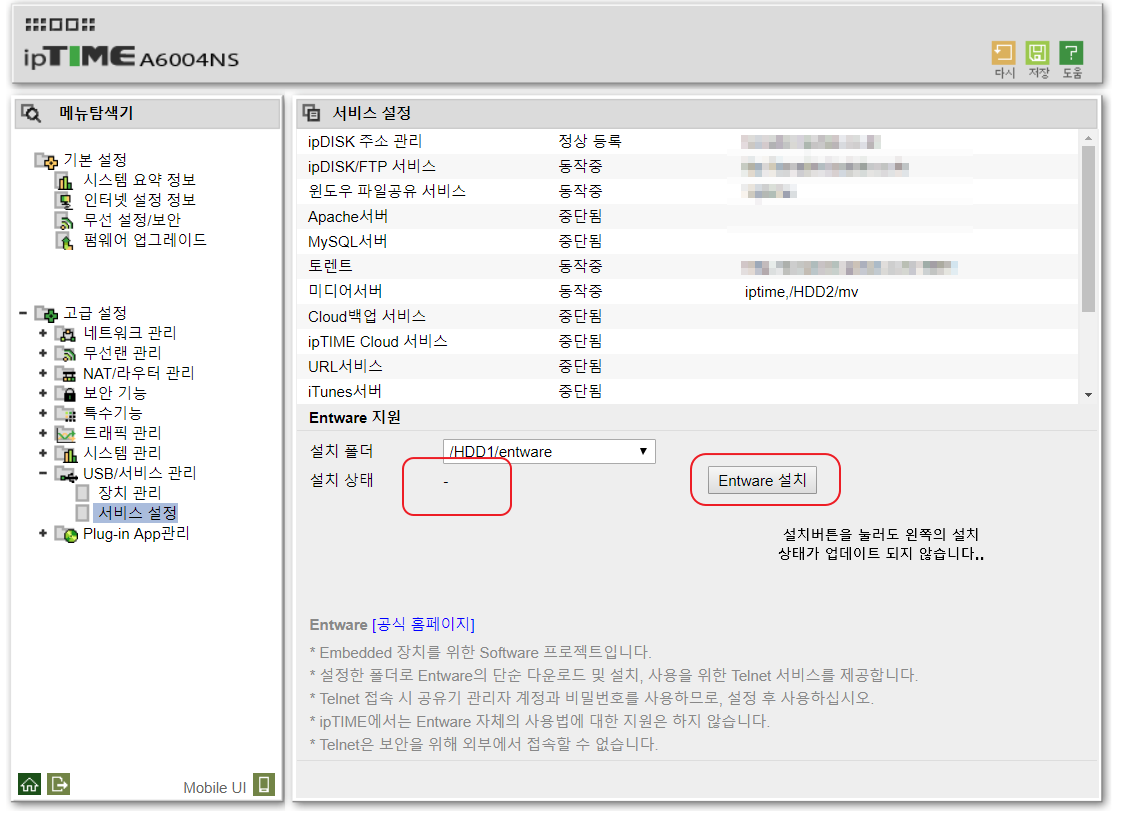Collapse the 고급 설정 tree node
The height and width of the screenshot is (814, 1121).
(23, 313)
